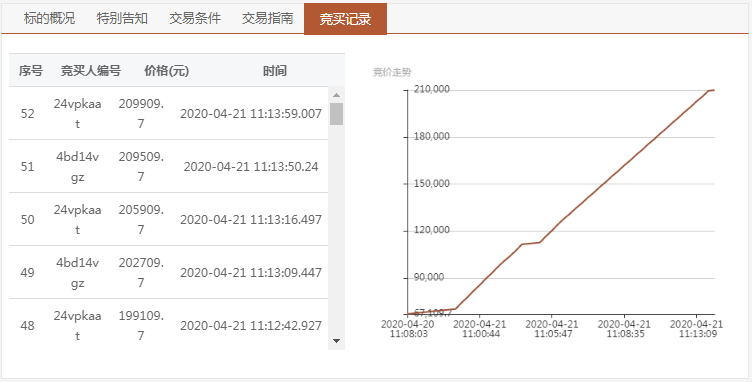Click the scrollbar up arrow
Image resolution: width=752 pixels, height=382 pixels.
[336, 94]
